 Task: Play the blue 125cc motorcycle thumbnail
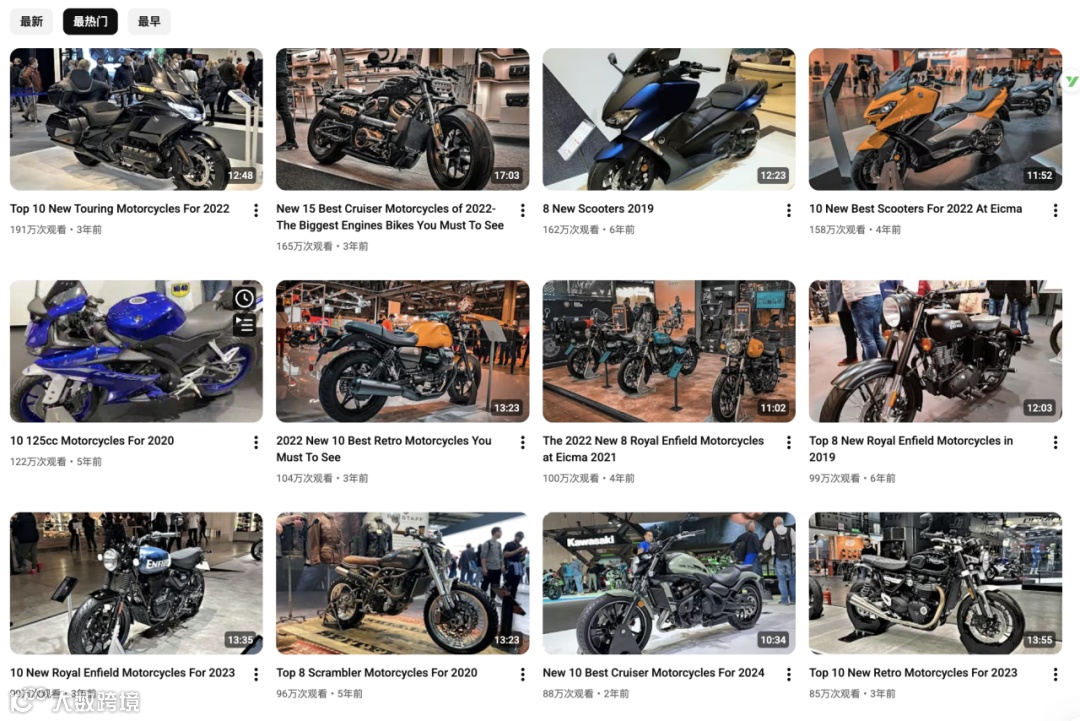coord(136,351)
